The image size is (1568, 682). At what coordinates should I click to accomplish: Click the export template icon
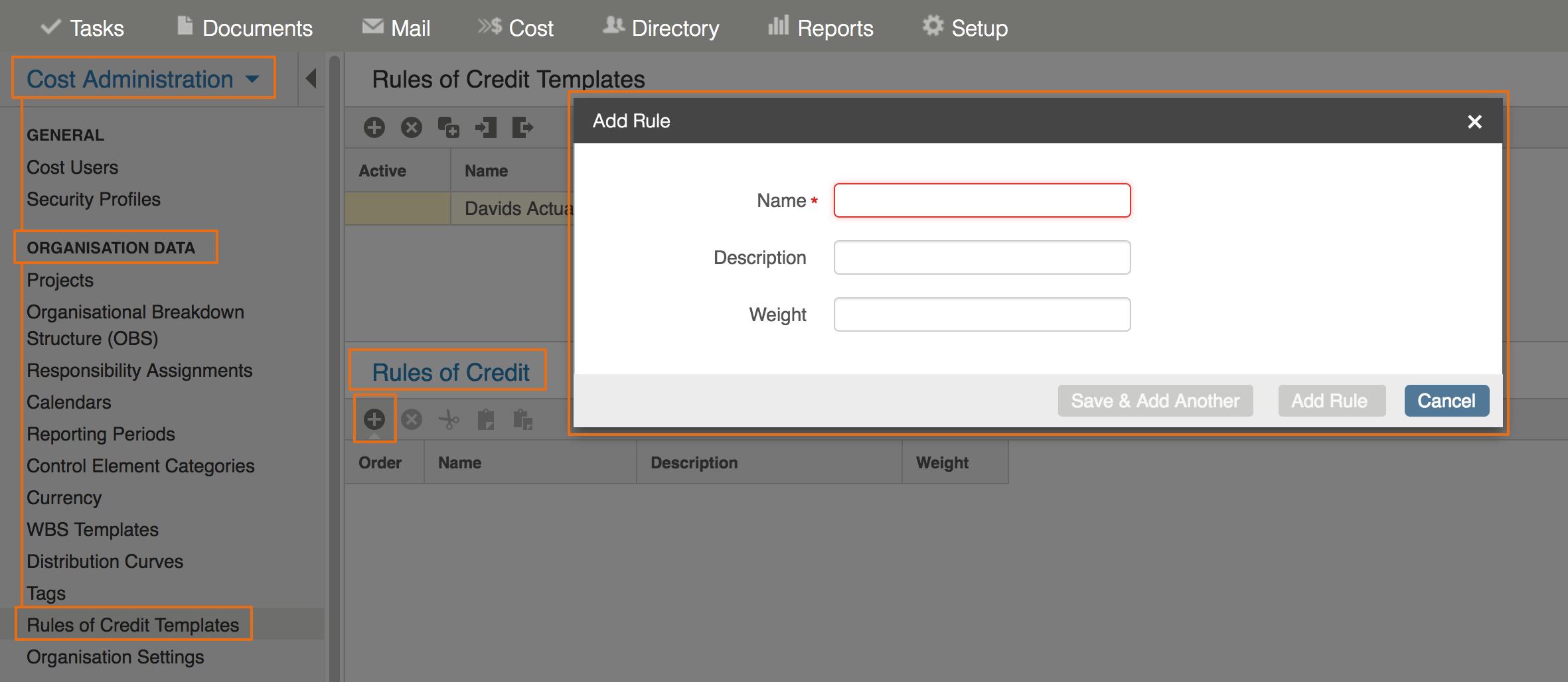pos(523,127)
